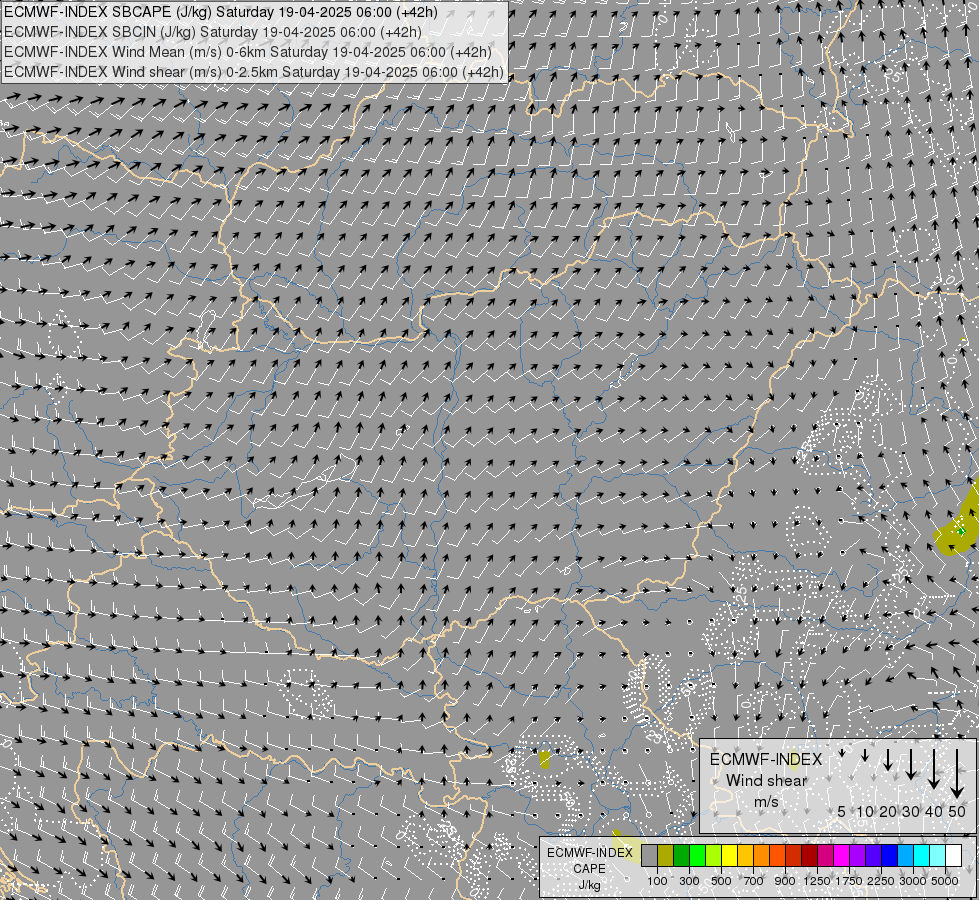Click the '700' CAPE scale value
Image resolution: width=979 pixels, height=900 pixels.
pyautogui.click(x=754, y=881)
